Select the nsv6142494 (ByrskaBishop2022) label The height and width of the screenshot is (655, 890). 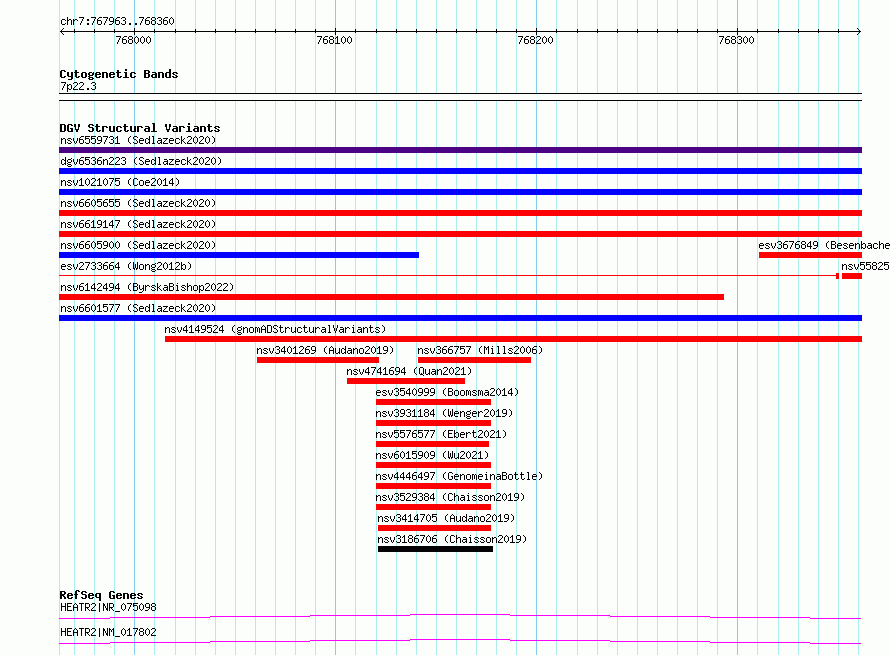pyautogui.click(x=147, y=287)
